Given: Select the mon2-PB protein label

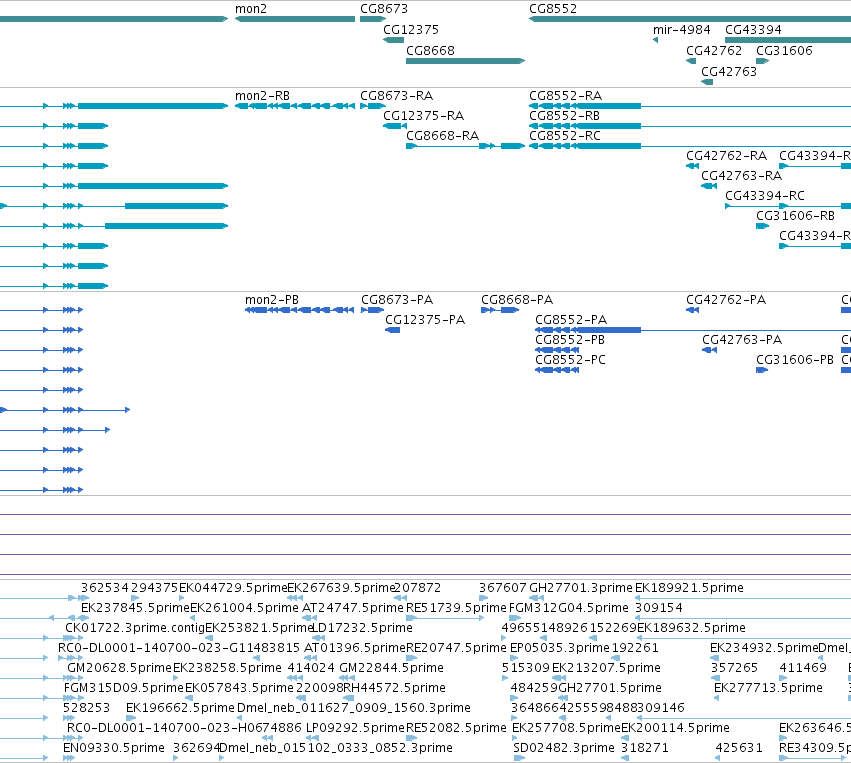Looking at the screenshot, I should click(272, 300).
